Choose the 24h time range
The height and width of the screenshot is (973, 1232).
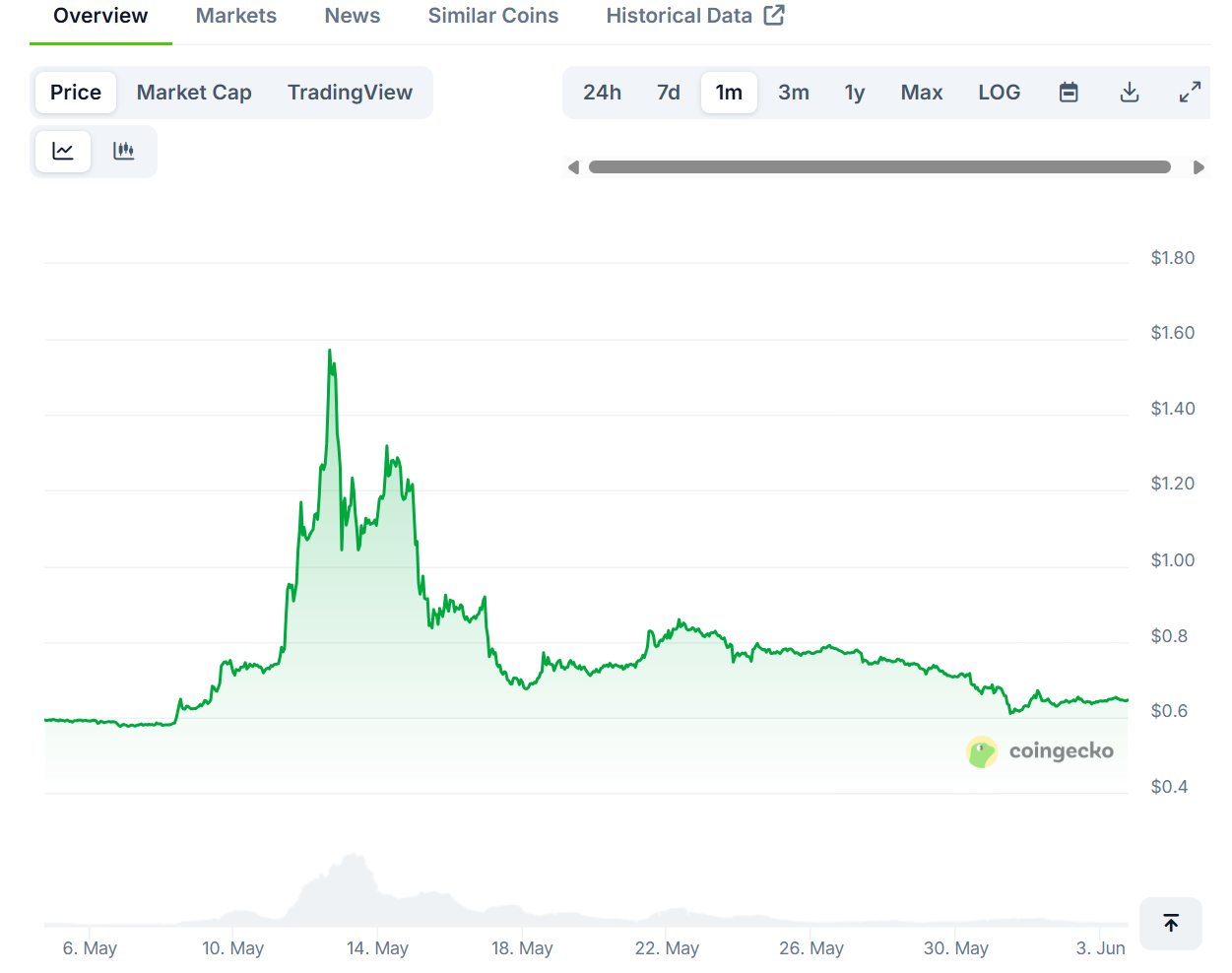pyautogui.click(x=602, y=93)
